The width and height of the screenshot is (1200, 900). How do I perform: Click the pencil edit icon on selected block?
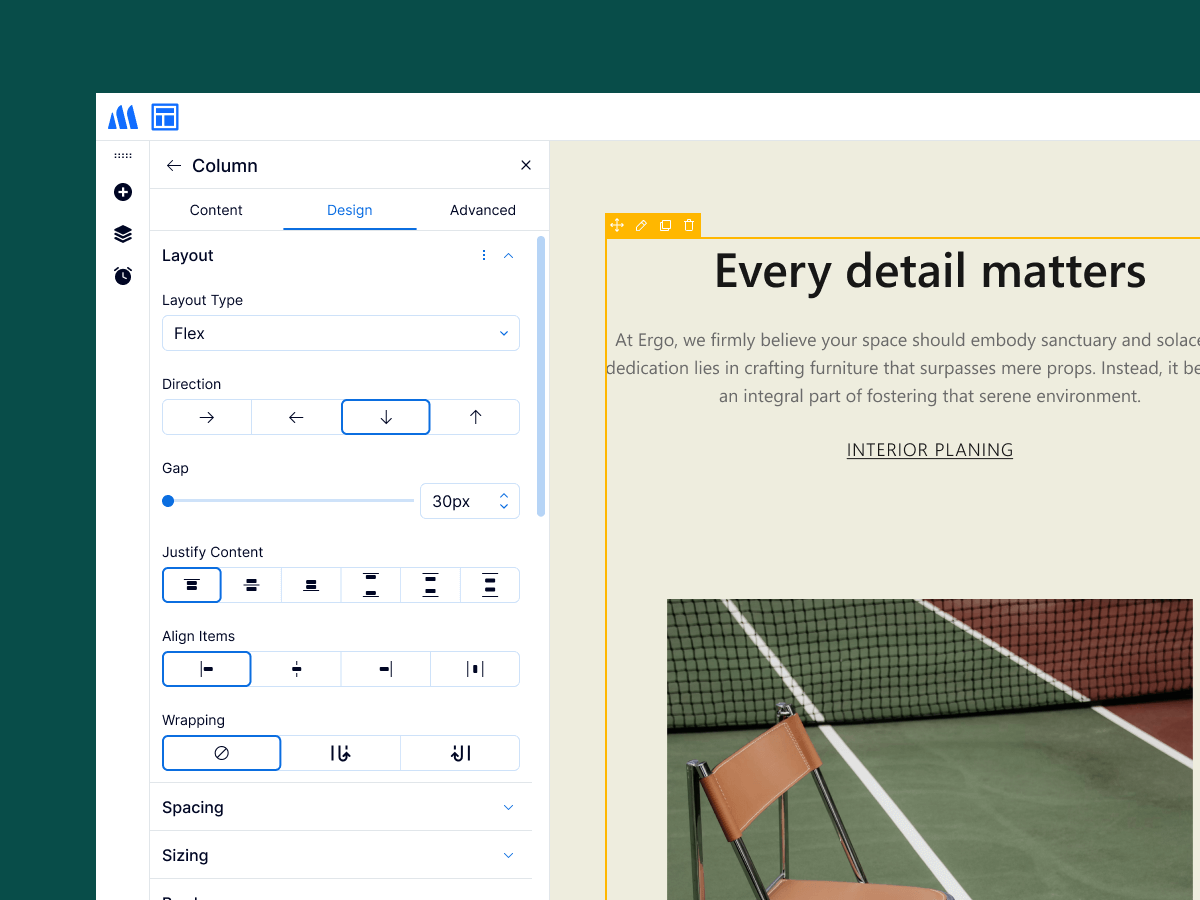click(x=641, y=226)
